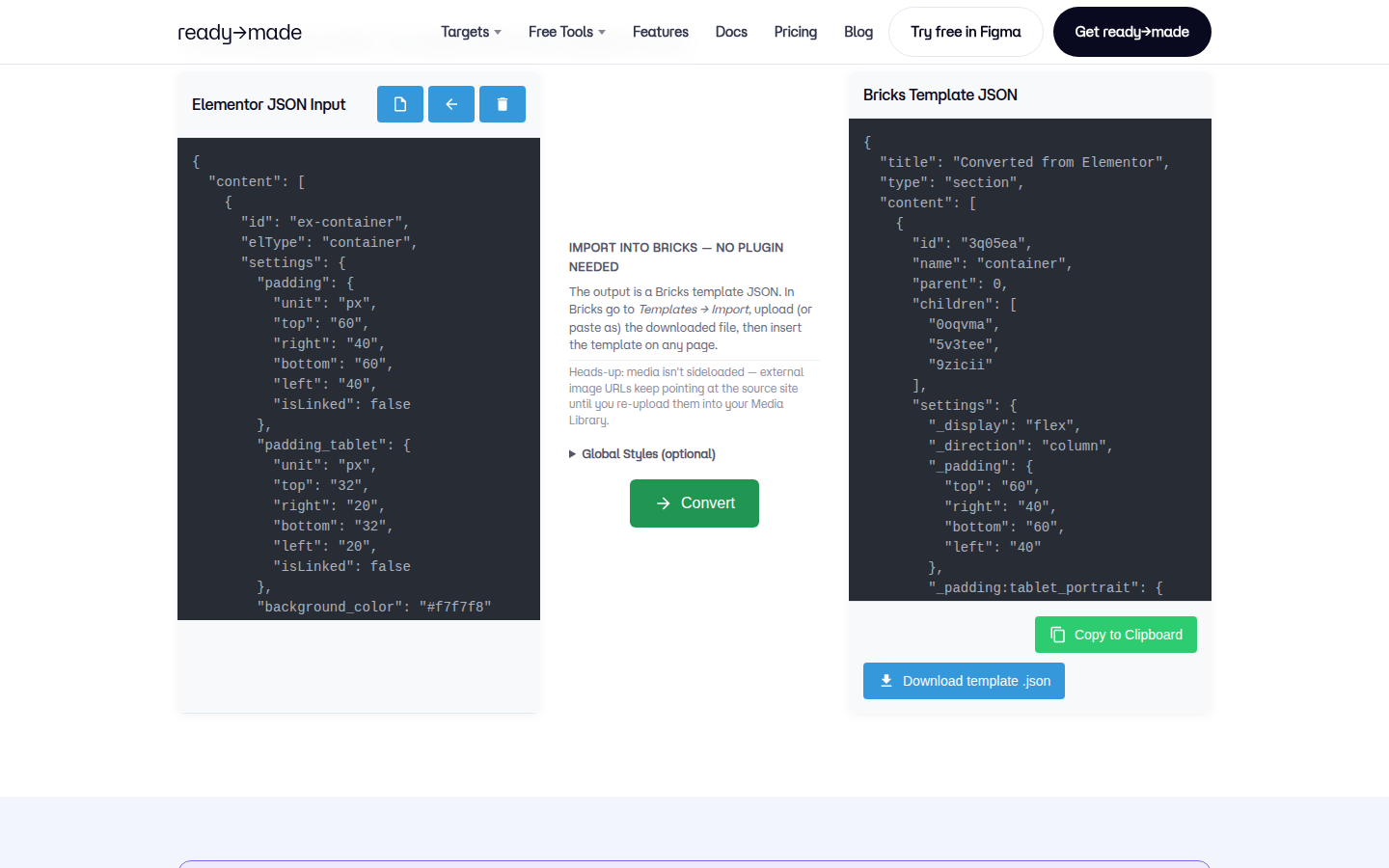Click the ready→made logo
Screen dimensions: 1389x868
click(x=239, y=32)
